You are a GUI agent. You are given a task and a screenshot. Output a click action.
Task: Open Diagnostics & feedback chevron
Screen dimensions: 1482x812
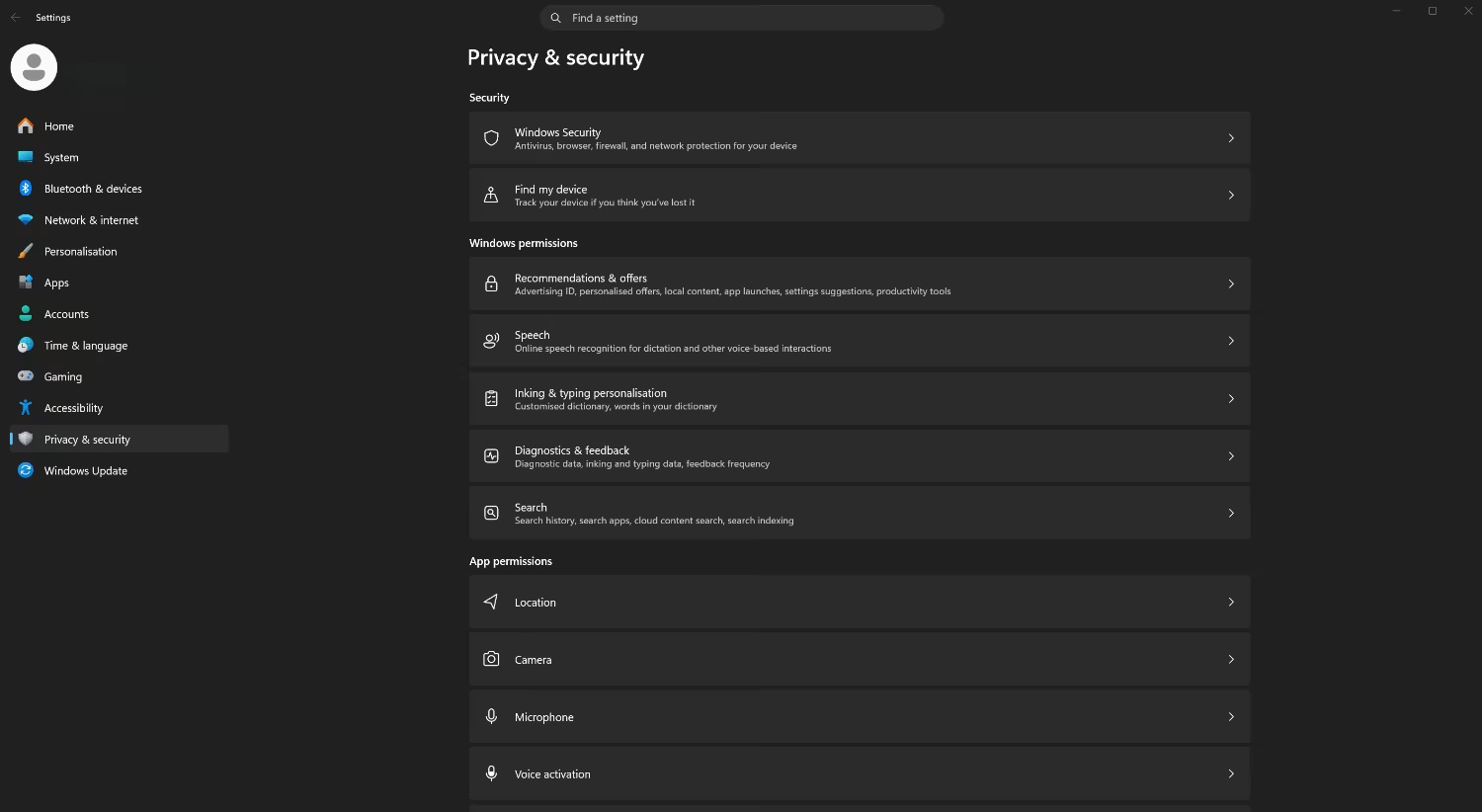1231,456
